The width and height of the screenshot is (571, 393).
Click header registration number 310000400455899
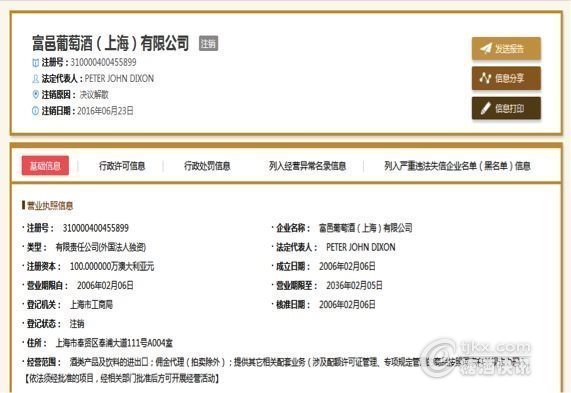103,62
